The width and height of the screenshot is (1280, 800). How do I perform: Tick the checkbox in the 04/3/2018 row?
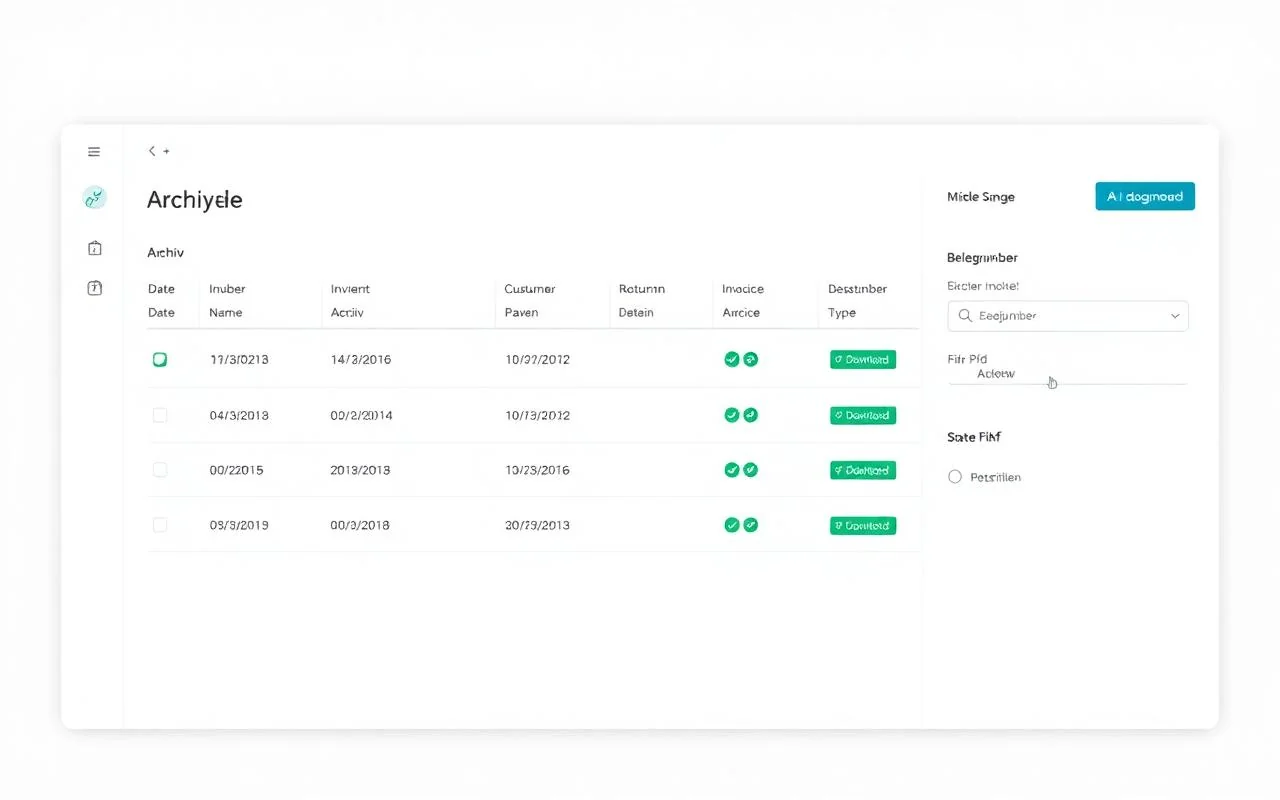point(160,415)
